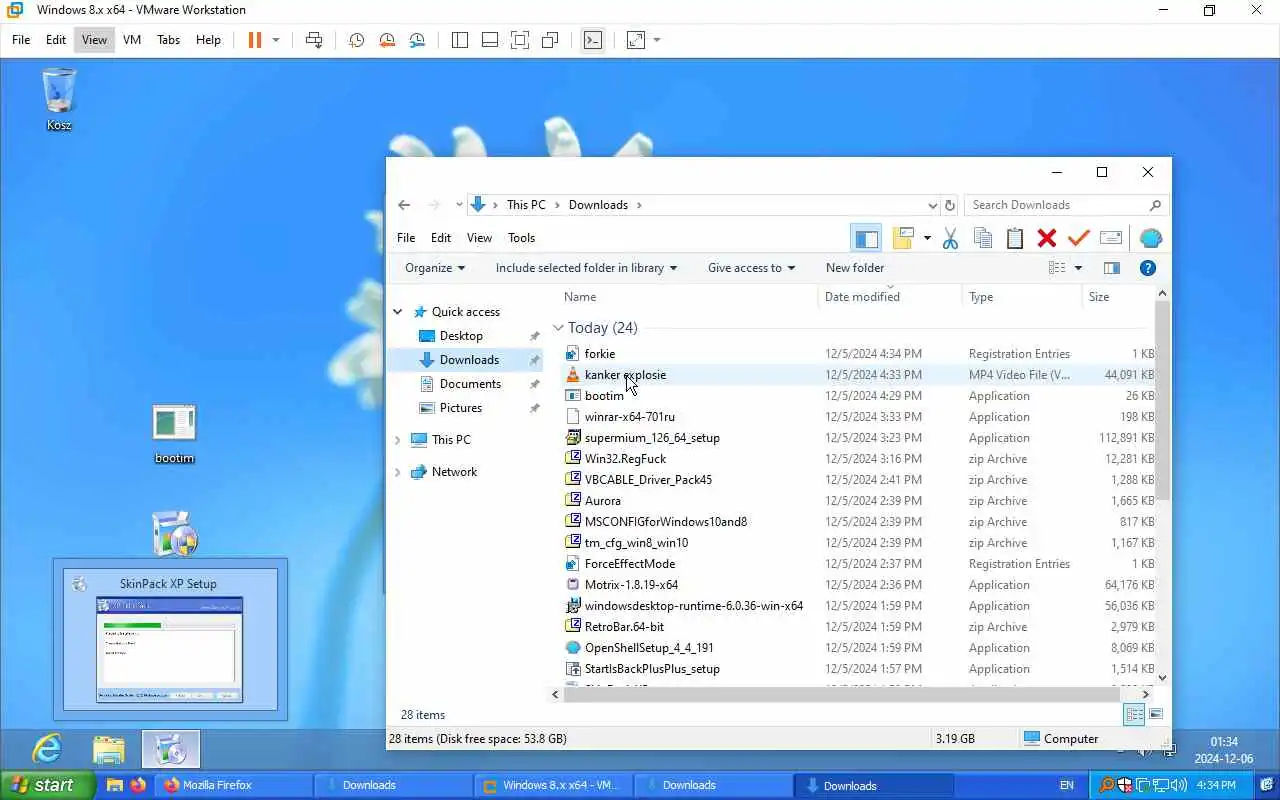Open the recent locations dropdown chevron

point(459,205)
